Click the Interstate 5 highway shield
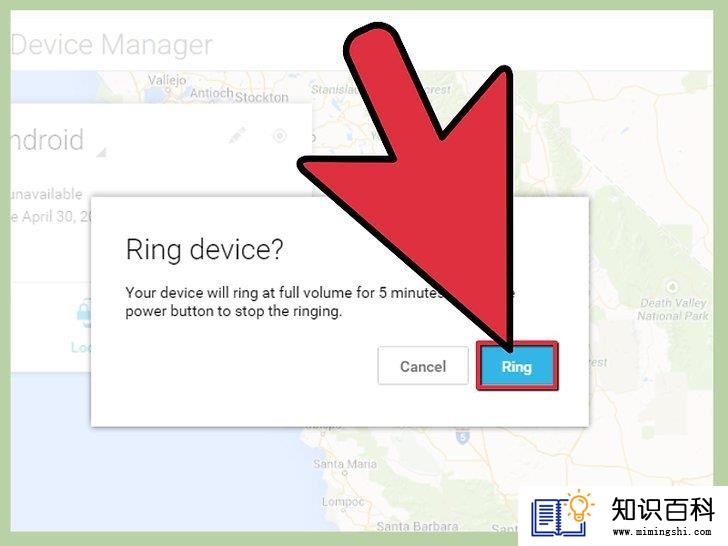Viewport: 728px width, 546px height. [x=462, y=436]
